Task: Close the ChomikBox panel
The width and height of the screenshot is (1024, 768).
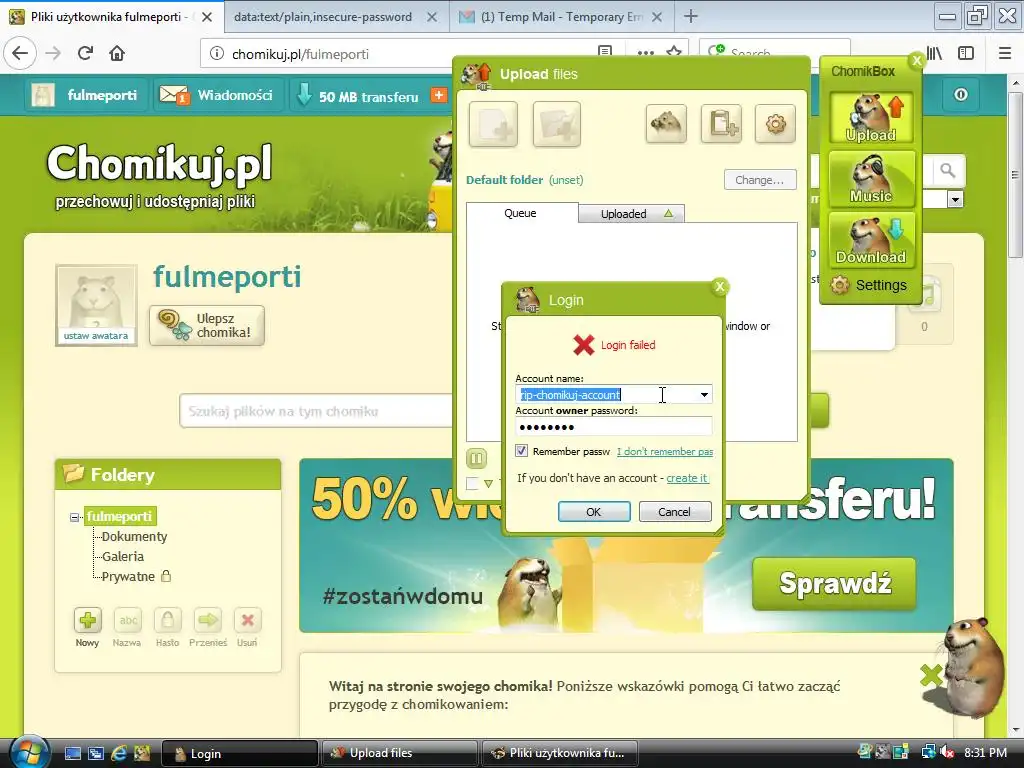Action: point(917,61)
